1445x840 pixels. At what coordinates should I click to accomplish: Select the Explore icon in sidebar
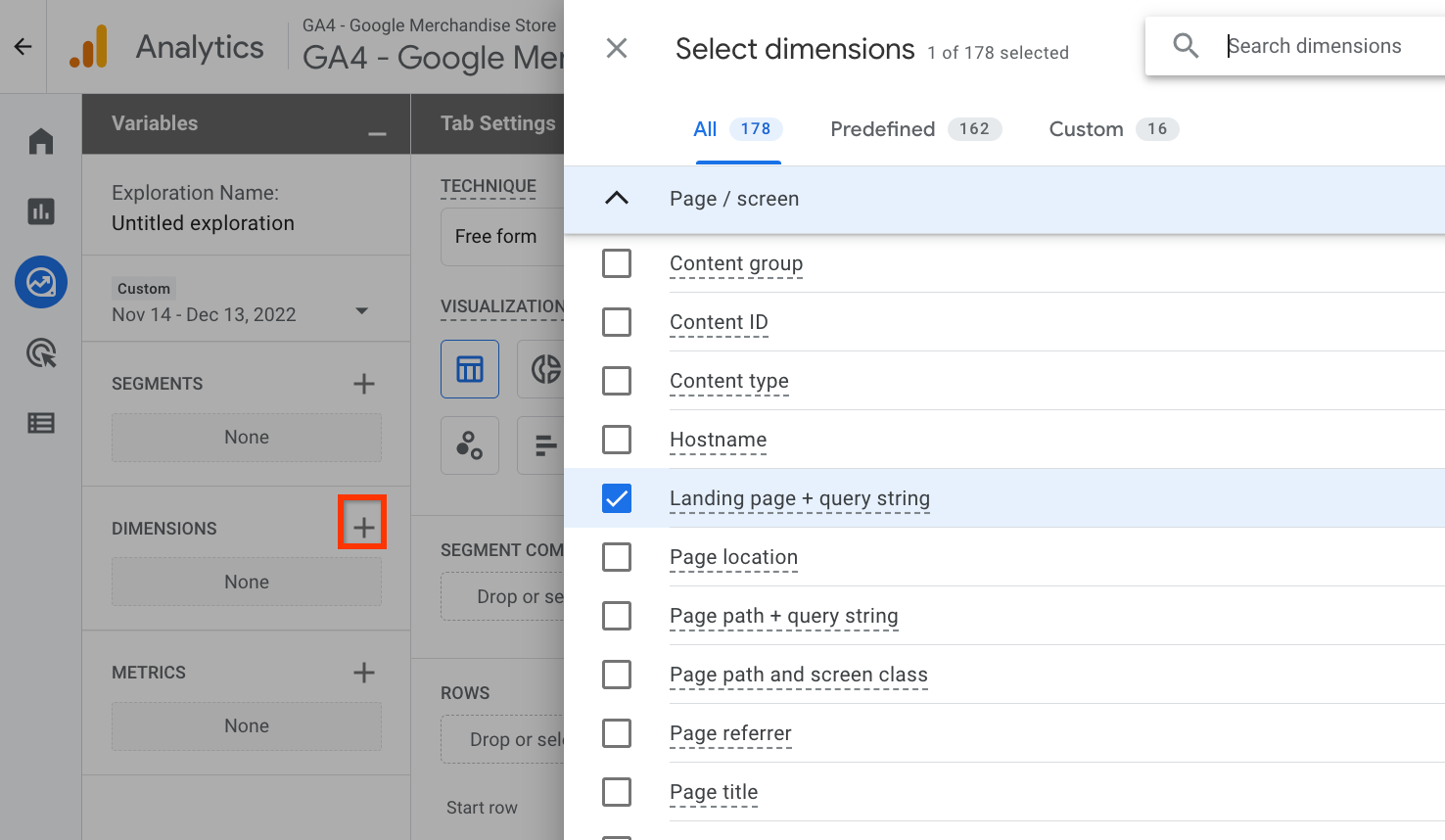coord(41,283)
